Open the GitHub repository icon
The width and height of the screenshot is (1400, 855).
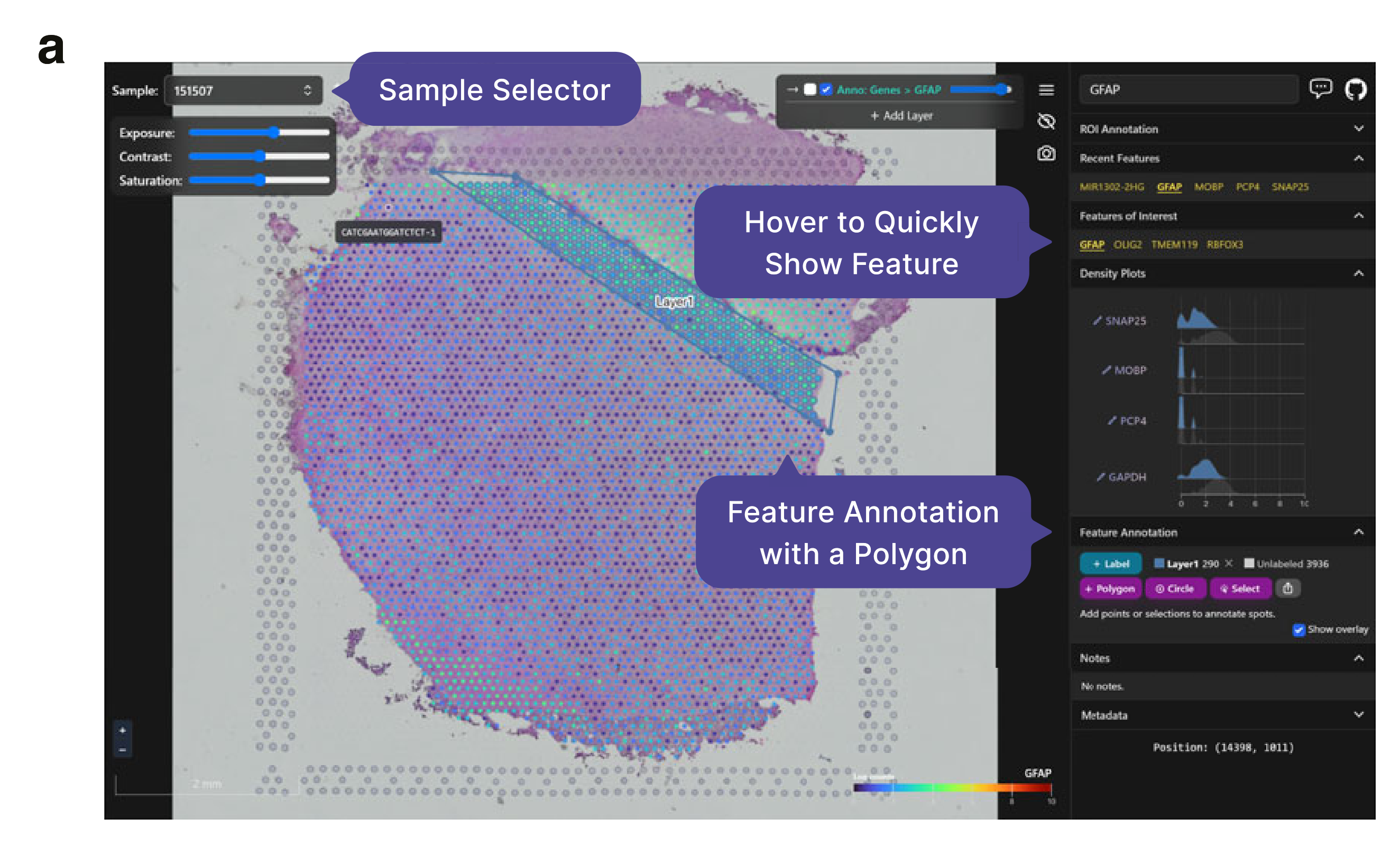[x=1355, y=90]
